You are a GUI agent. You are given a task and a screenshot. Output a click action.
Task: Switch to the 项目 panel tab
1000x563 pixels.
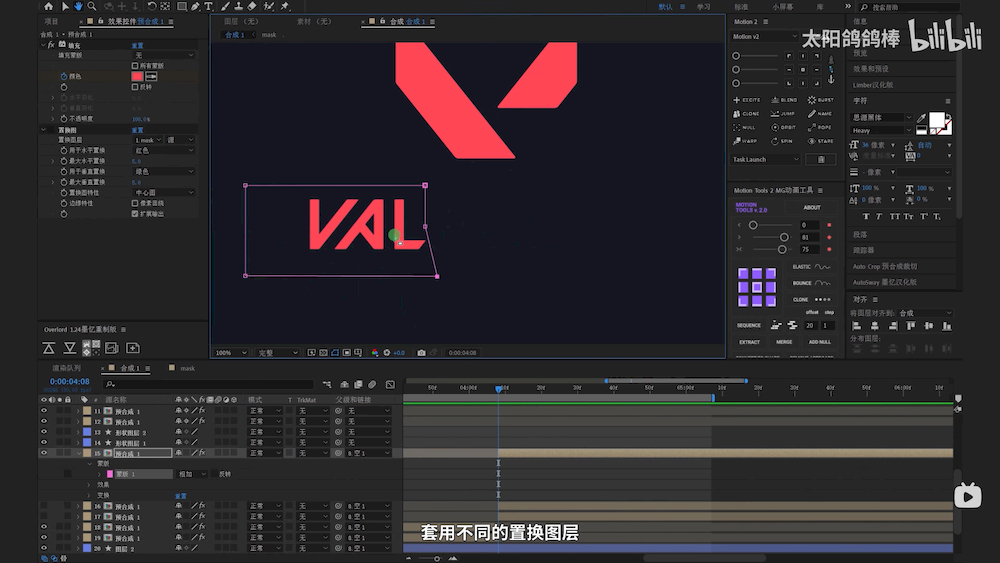[x=51, y=22]
